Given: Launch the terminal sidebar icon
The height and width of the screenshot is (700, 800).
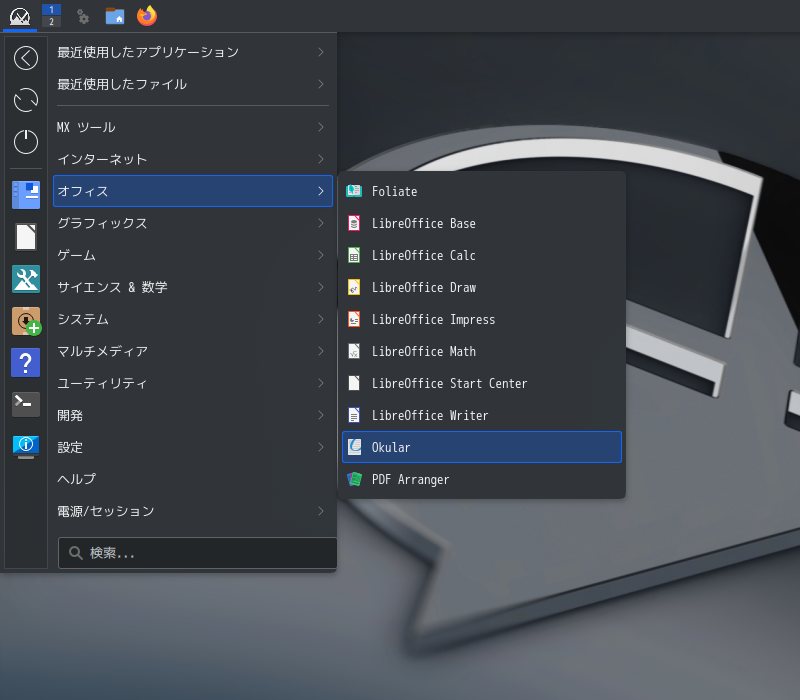Looking at the screenshot, I should (26, 405).
